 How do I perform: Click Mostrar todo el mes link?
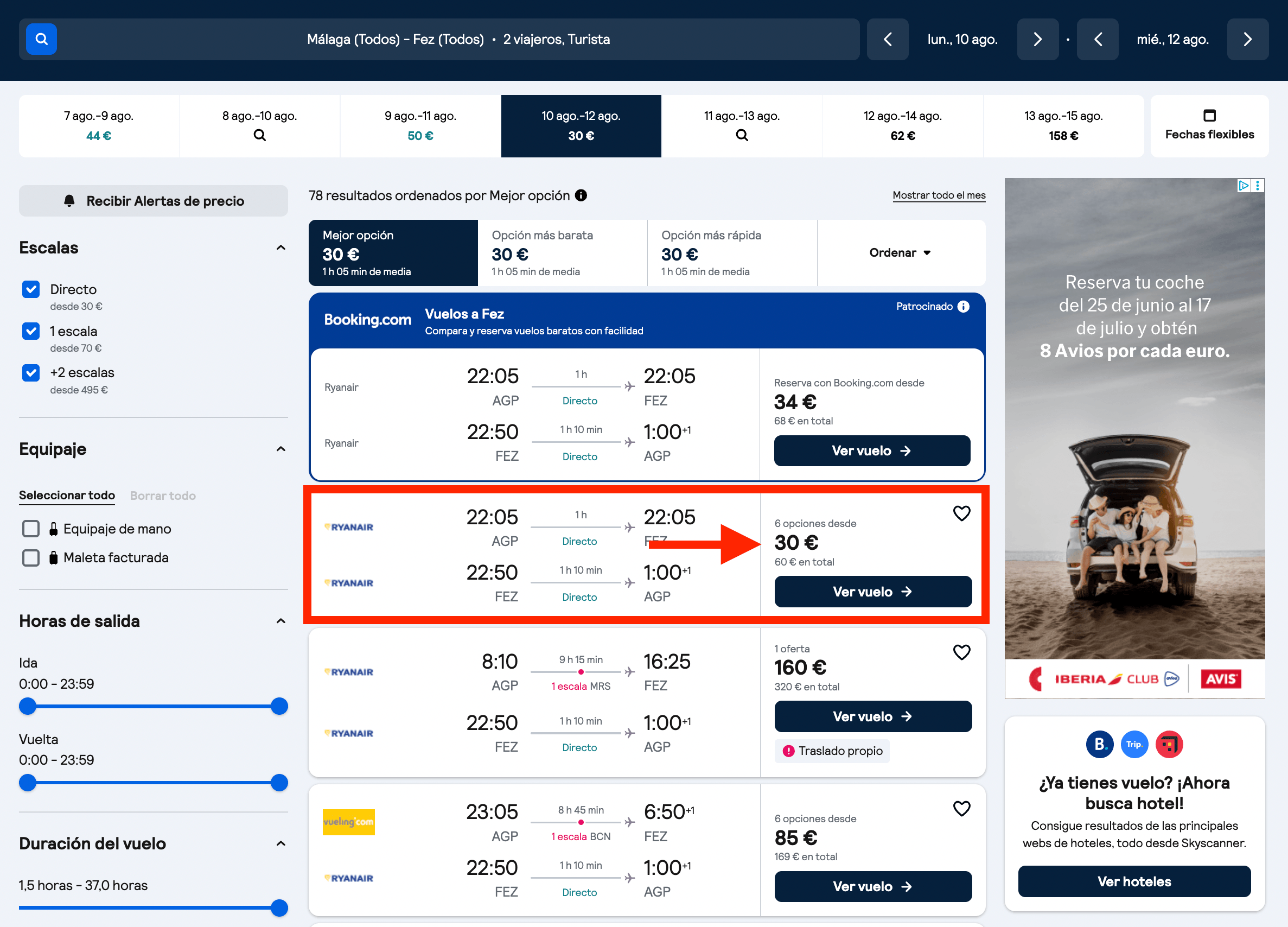point(939,195)
